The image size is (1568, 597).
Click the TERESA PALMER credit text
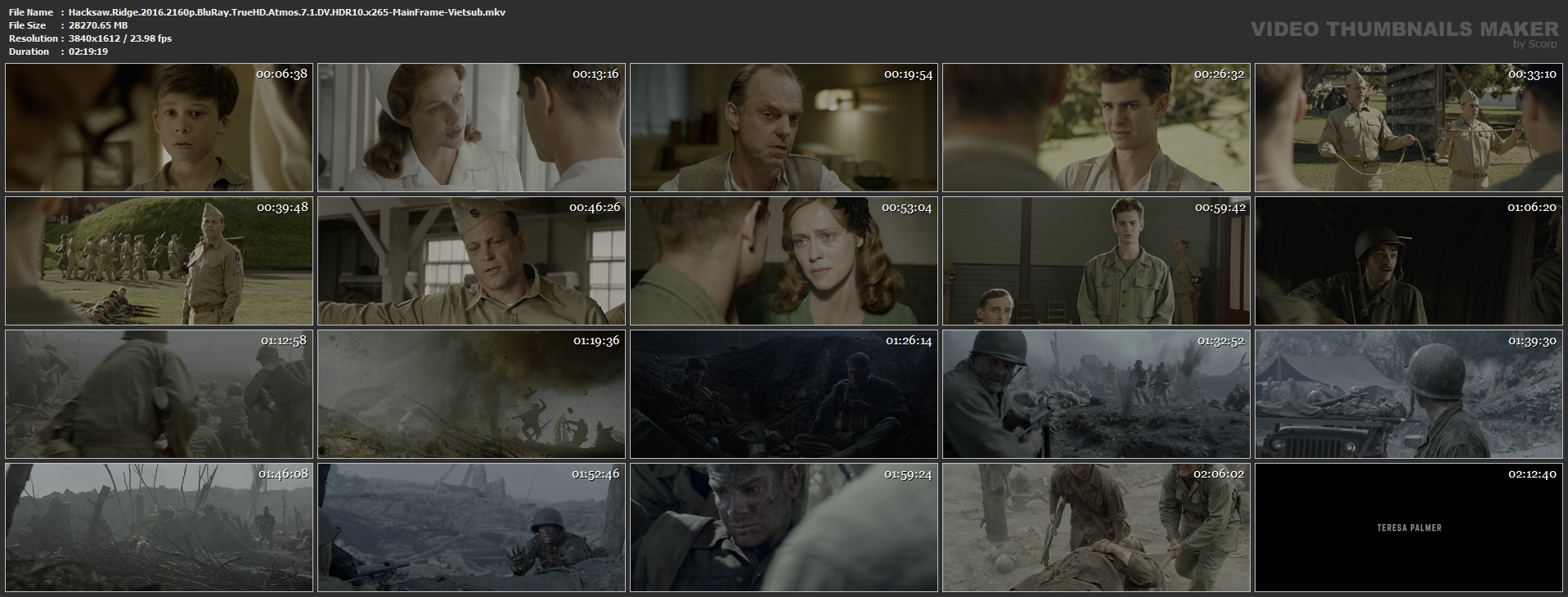coord(1409,528)
